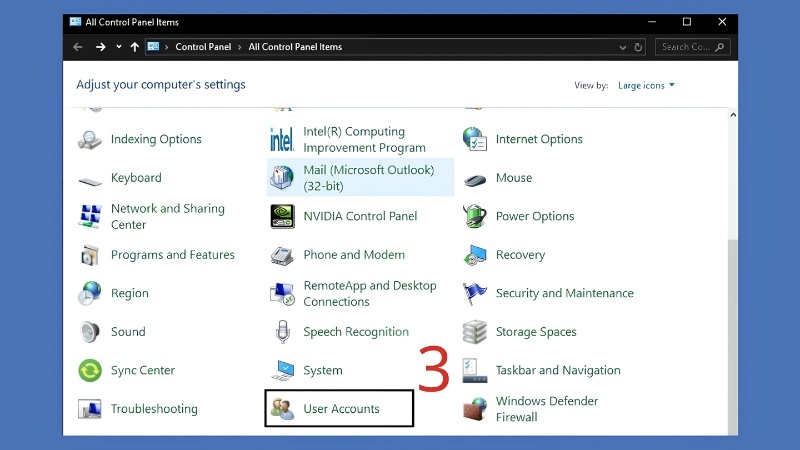The height and width of the screenshot is (450, 800).
Task: Open the Internet Options link text
Action: tap(539, 139)
